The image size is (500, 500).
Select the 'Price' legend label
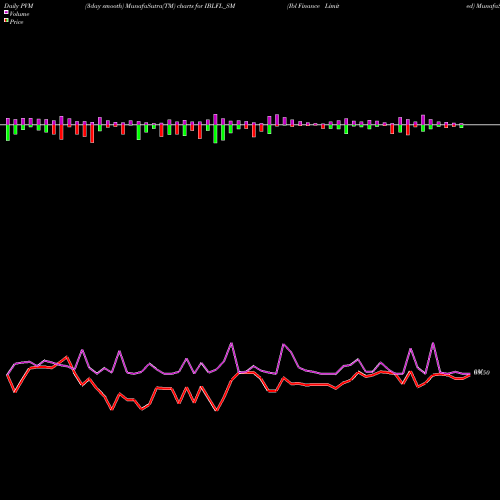tap(16, 22)
